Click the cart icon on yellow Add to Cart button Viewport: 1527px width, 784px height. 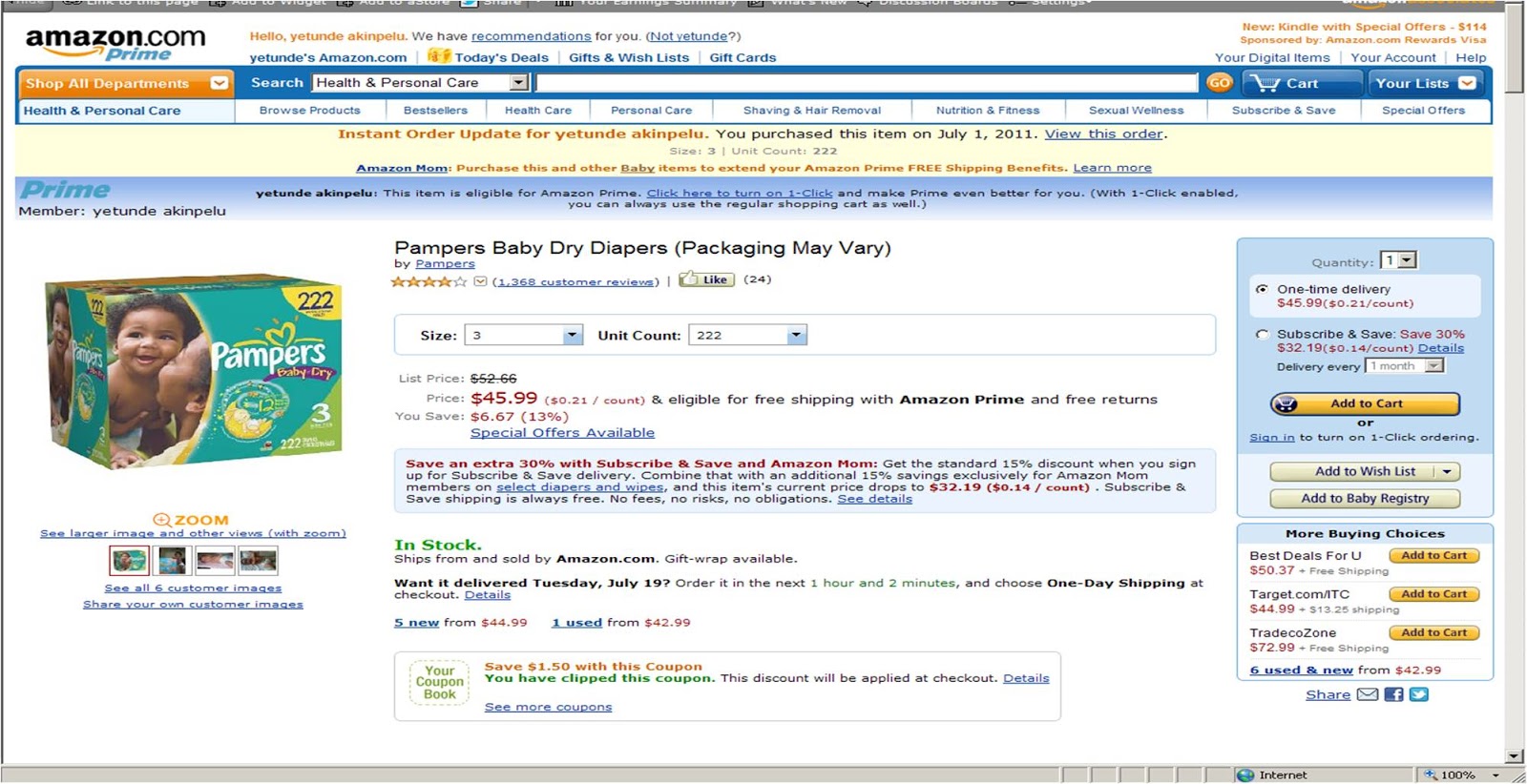pos(1286,403)
